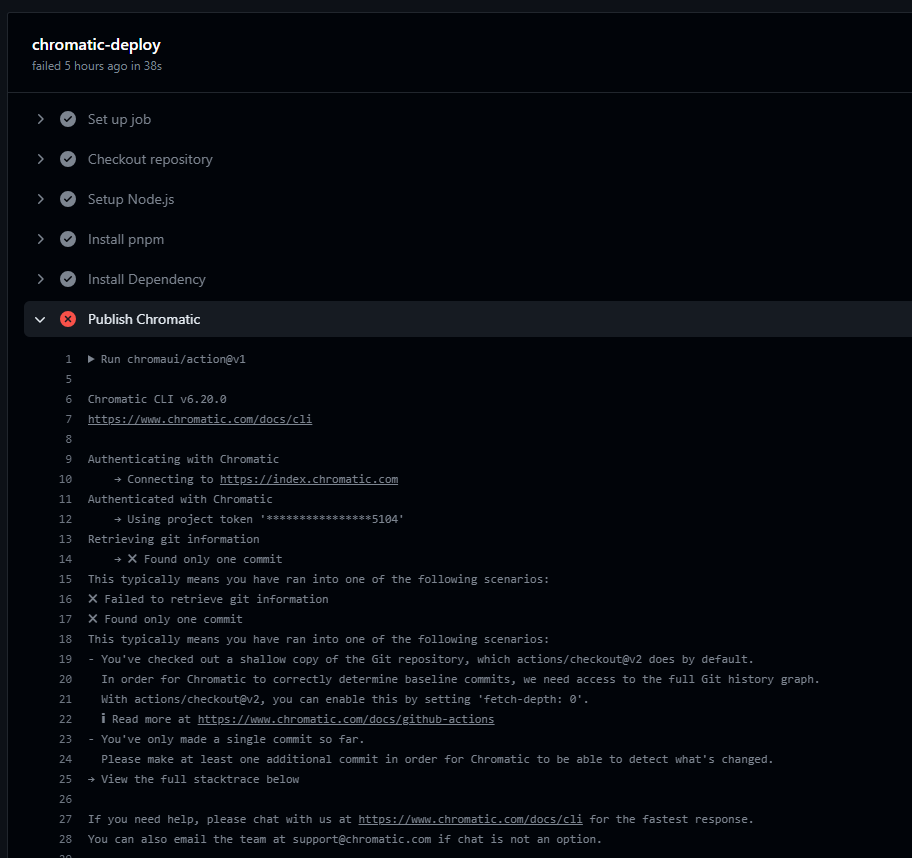This screenshot has height=858, width=912.
Task: Click log line 20 about baseline commits
Action: pos(460,679)
